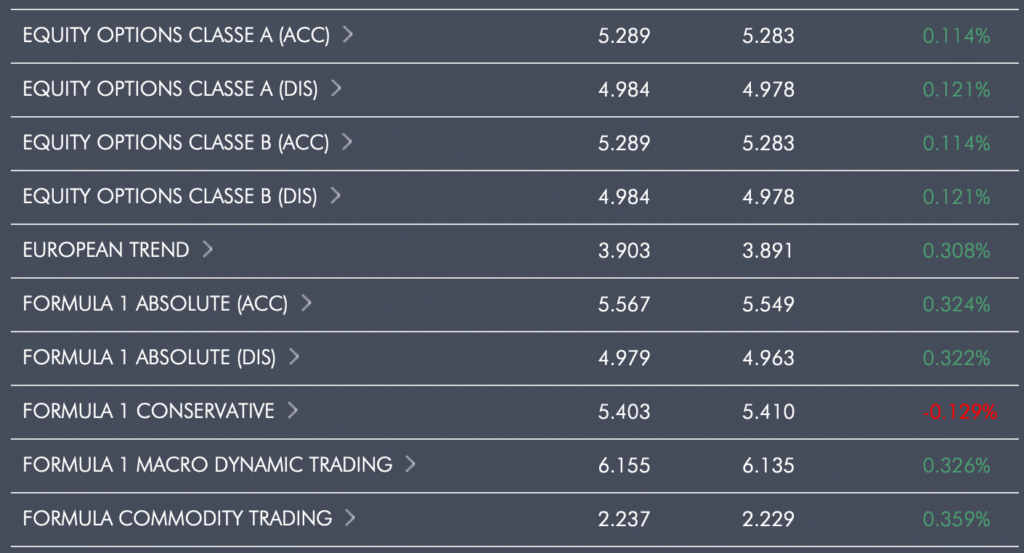Click the 0.359% change for Formula Commodity Trading

pos(956,519)
